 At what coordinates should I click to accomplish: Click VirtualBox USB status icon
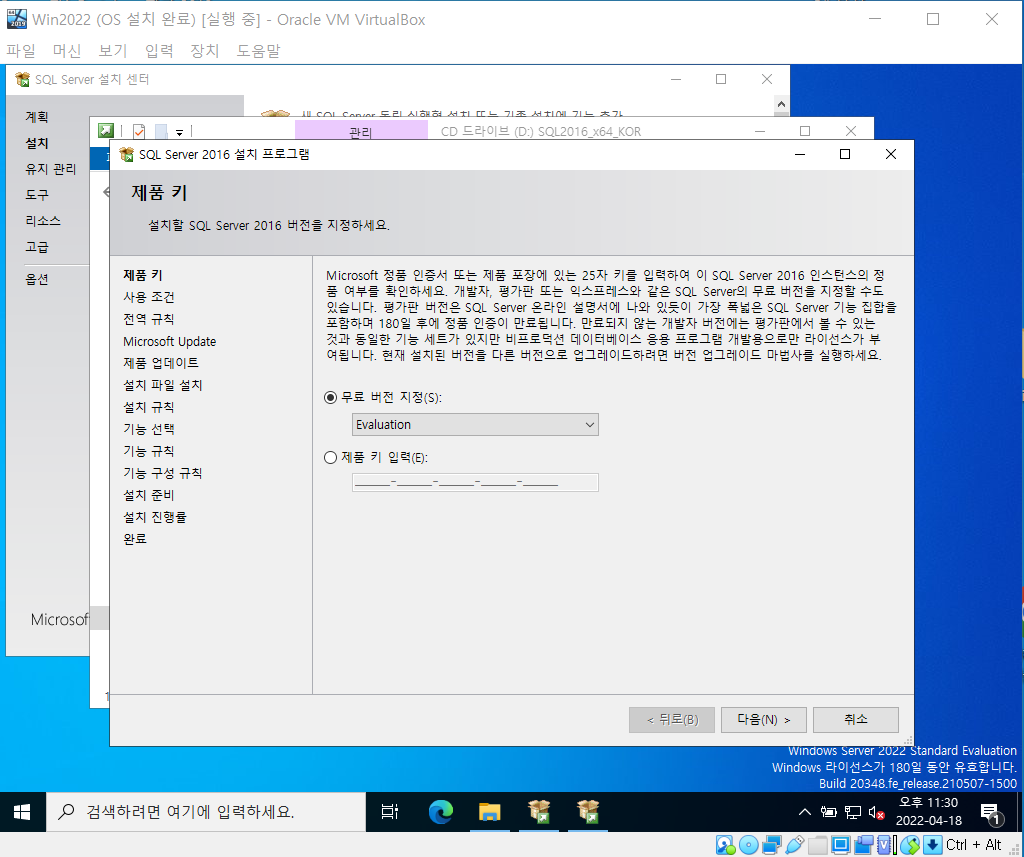point(795,845)
